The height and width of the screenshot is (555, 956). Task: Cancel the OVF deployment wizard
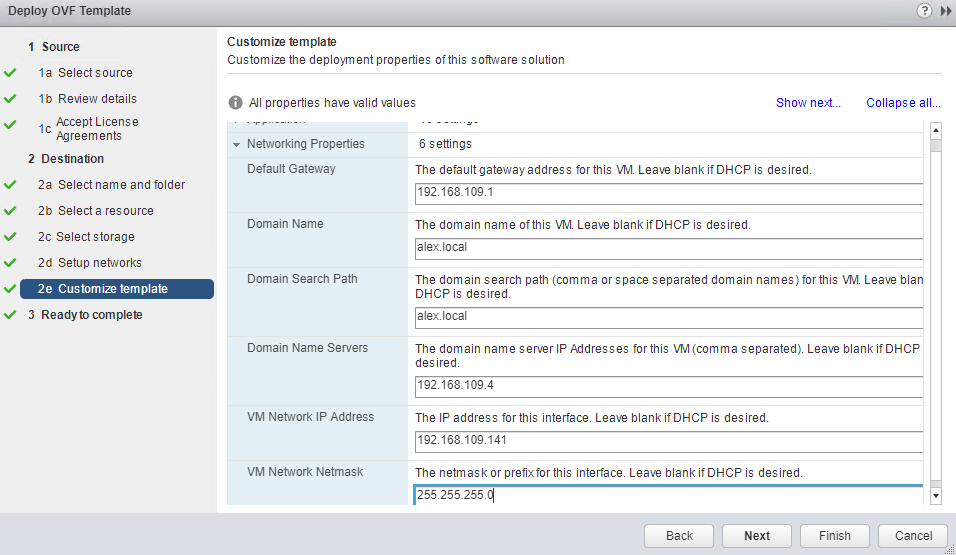pos(913,536)
